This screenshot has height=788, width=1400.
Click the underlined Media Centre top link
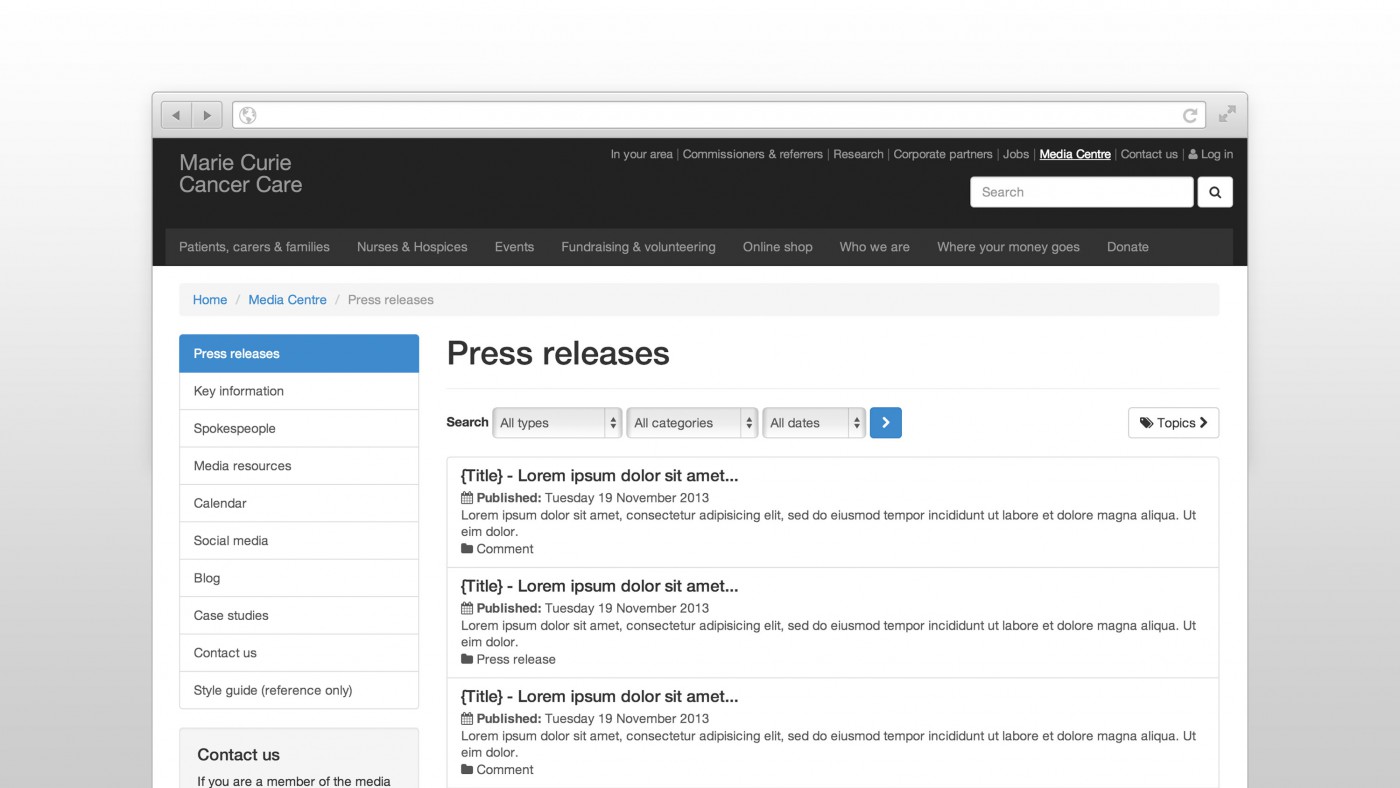point(1075,154)
